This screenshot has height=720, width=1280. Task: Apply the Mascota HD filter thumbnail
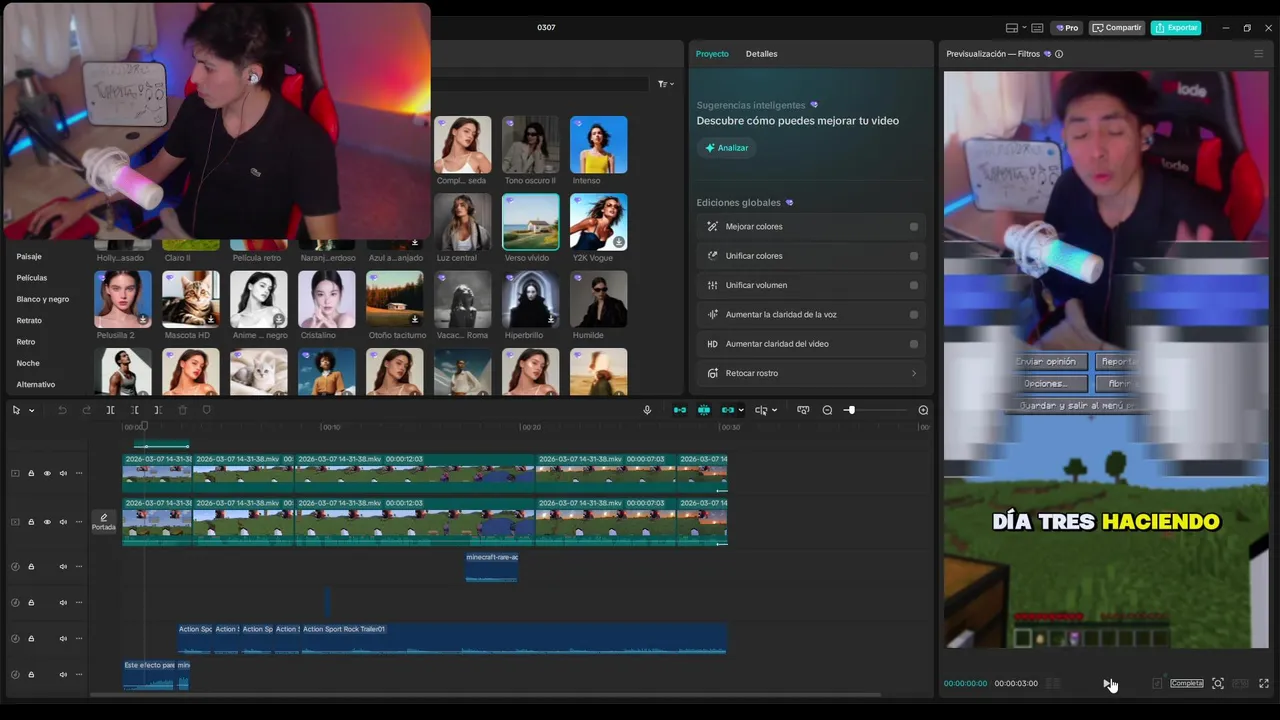click(x=191, y=299)
